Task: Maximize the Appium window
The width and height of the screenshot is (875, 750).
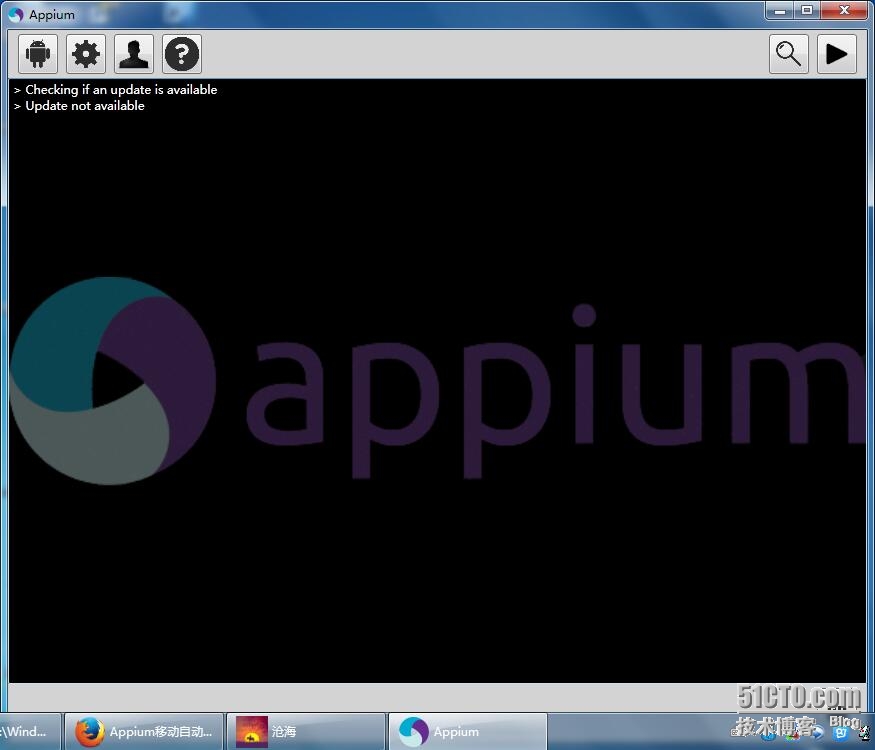Action: [807, 11]
